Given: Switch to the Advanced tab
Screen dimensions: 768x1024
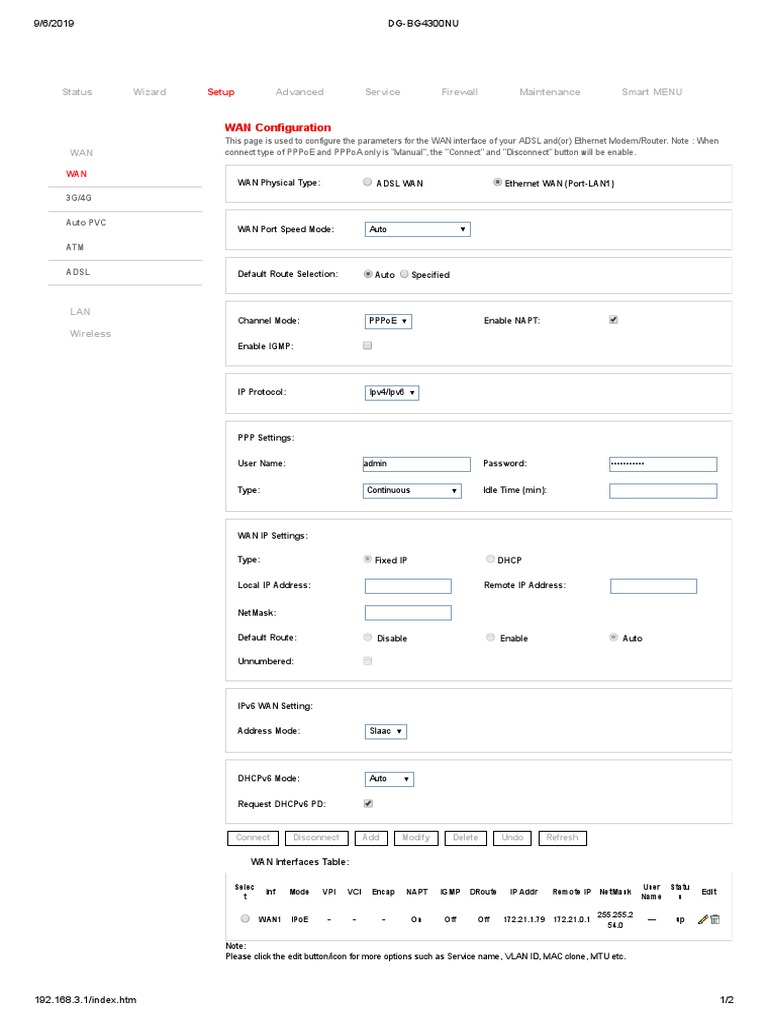Looking at the screenshot, I should pyautogui.click(x=299, y=92).
